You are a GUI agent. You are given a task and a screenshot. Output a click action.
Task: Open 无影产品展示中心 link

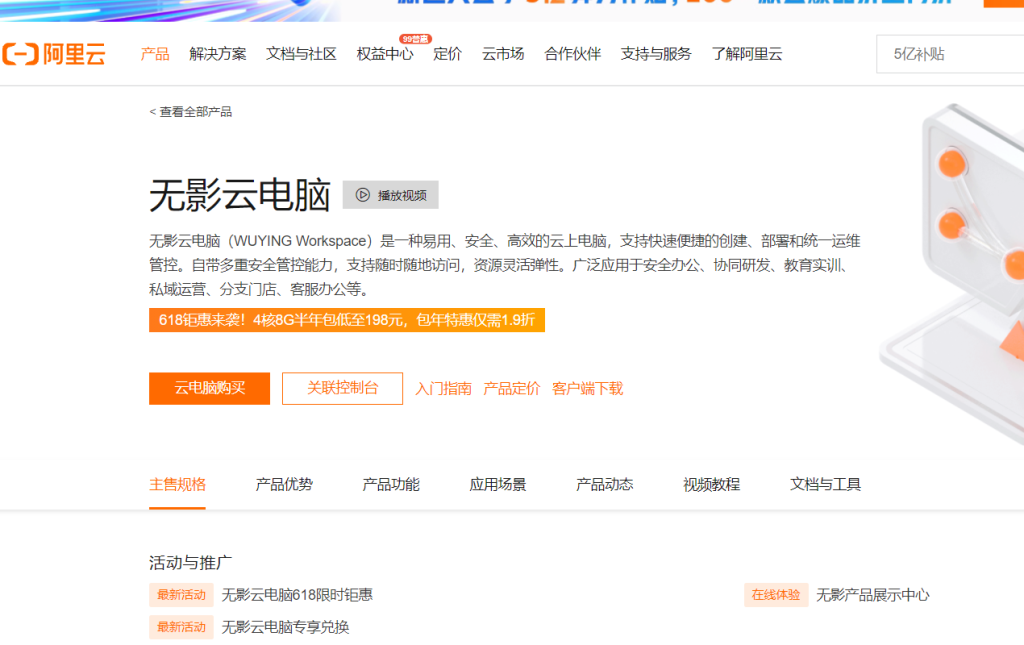coord(872,595)
